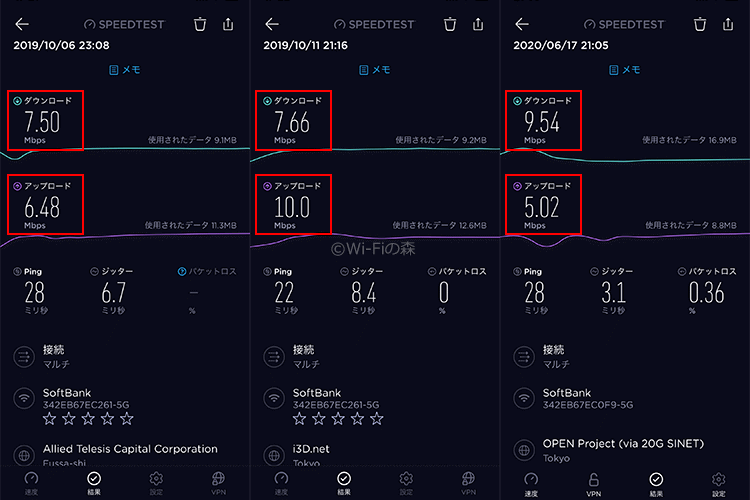Share the 2019/10/11 21:16 result
This screenshot has height=500, width=750.
pyautogui.click(x=478, y=24)
